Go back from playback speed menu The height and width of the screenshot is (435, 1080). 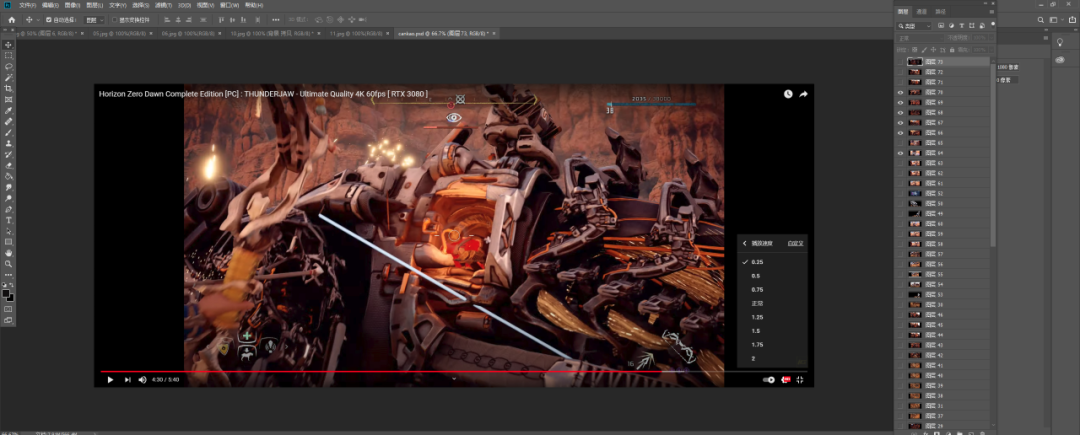tap(745, 243)
